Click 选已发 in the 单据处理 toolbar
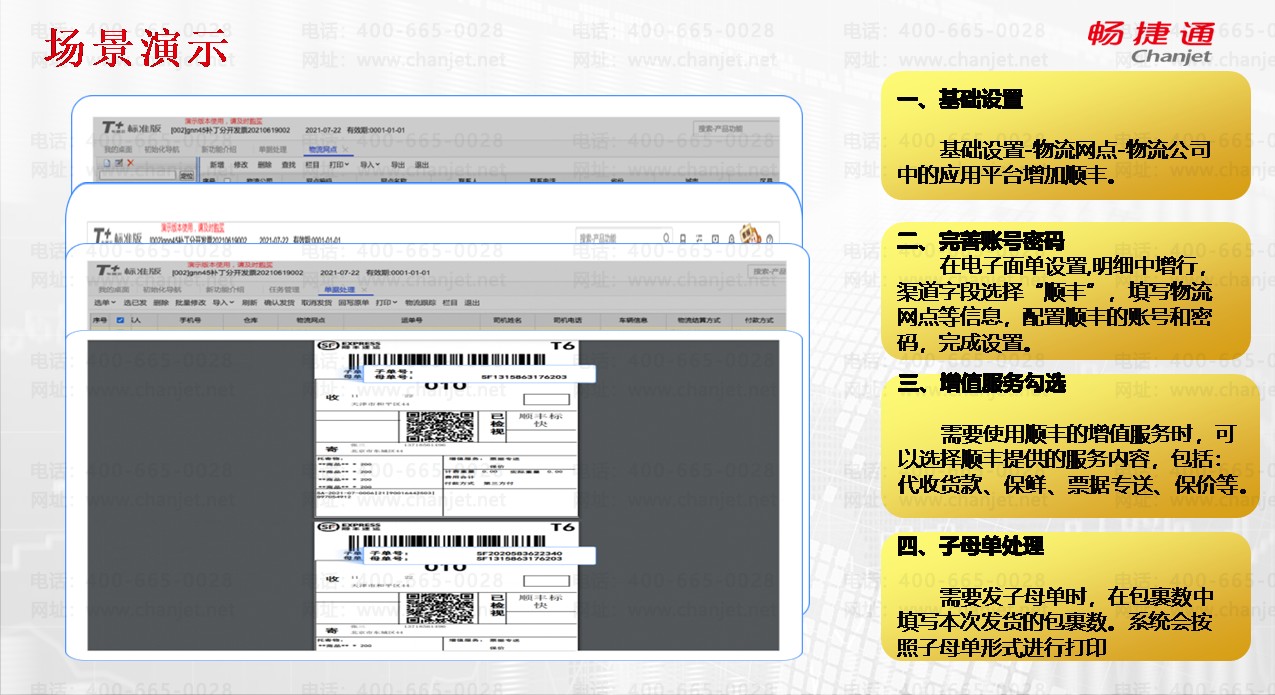This screenshot has height=695, width=1275. (x=135, y=303)
